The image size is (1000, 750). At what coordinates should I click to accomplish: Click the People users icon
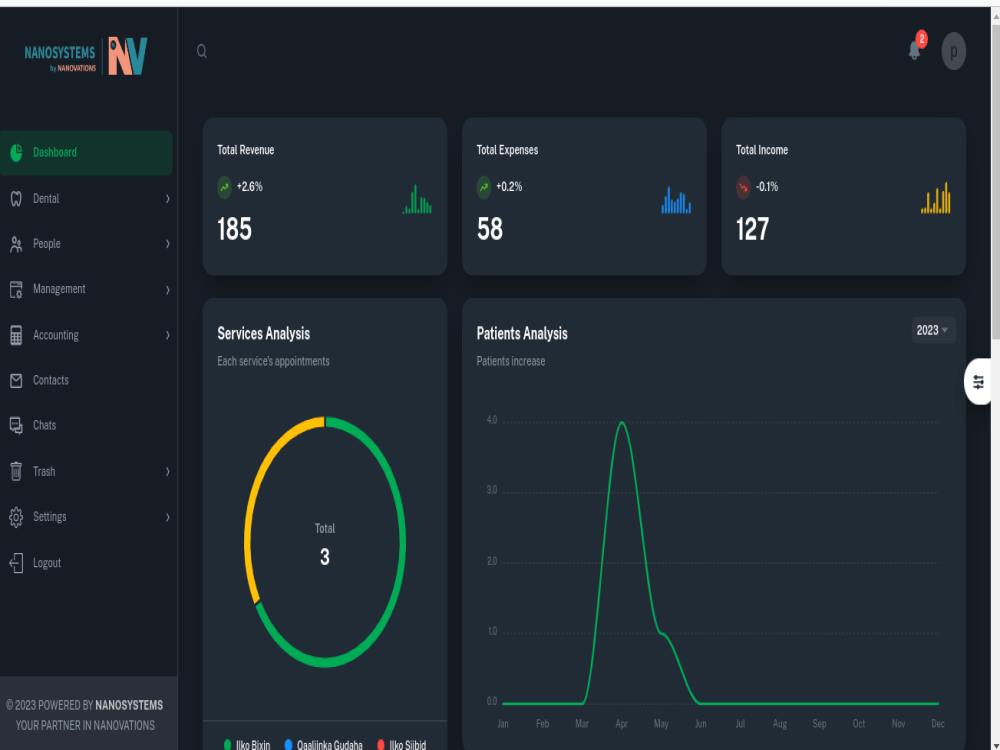pyautogui.click(x=17, y=244)
